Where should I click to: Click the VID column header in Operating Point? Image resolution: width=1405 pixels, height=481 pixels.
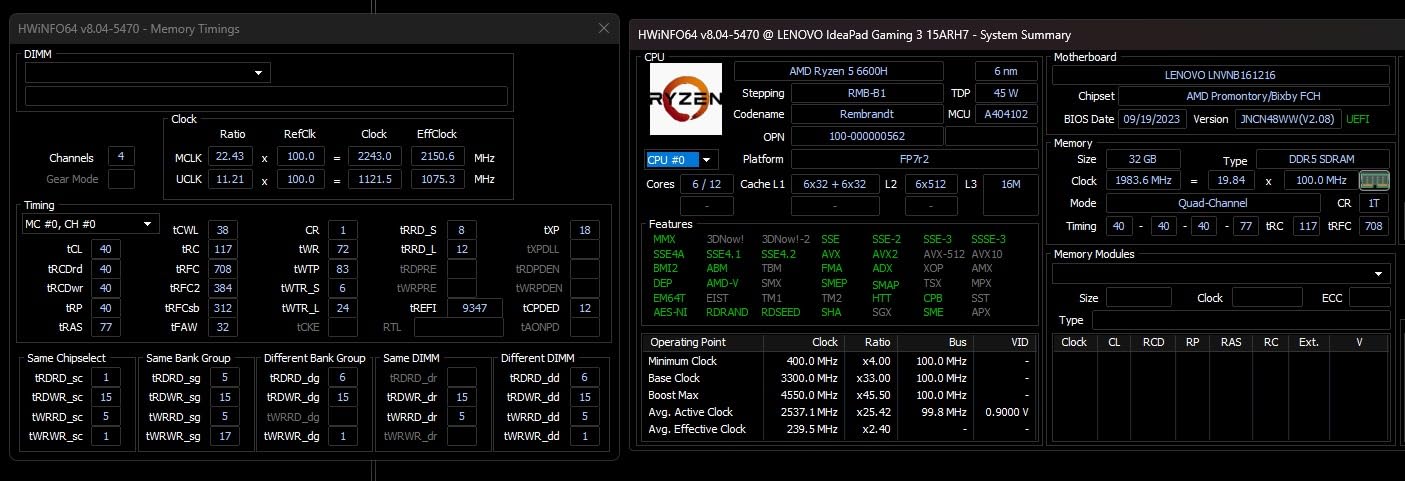click(1019, 341)
